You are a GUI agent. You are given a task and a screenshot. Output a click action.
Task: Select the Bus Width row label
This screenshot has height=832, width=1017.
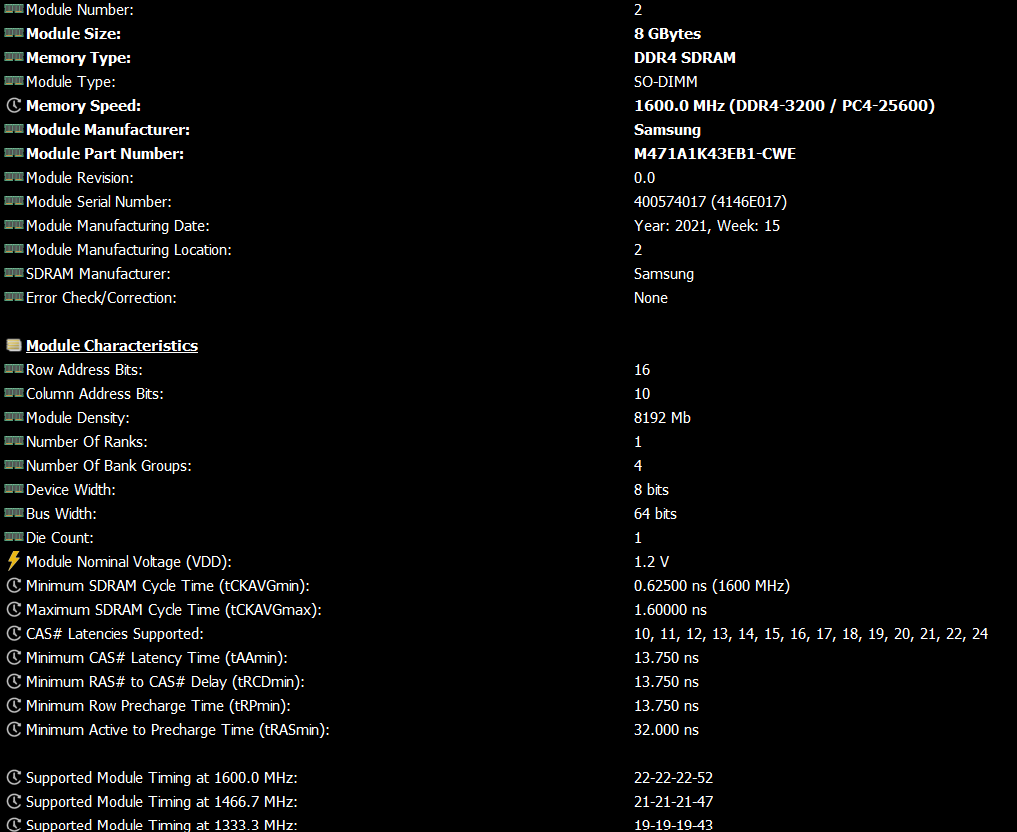[x=61, y=514]
